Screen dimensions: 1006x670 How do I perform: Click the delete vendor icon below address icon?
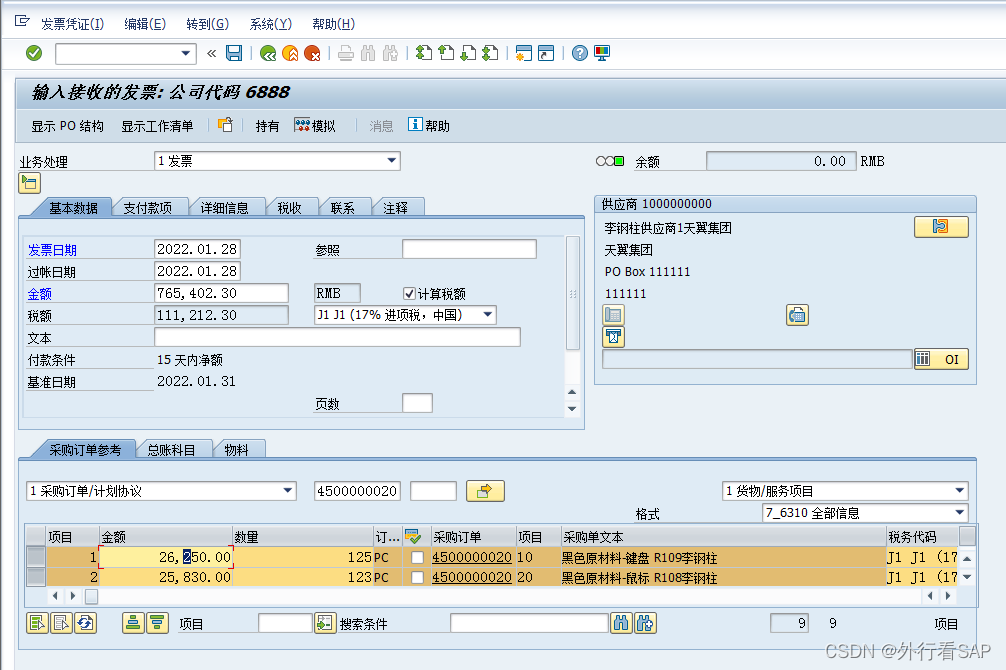[x=613, y=337]
